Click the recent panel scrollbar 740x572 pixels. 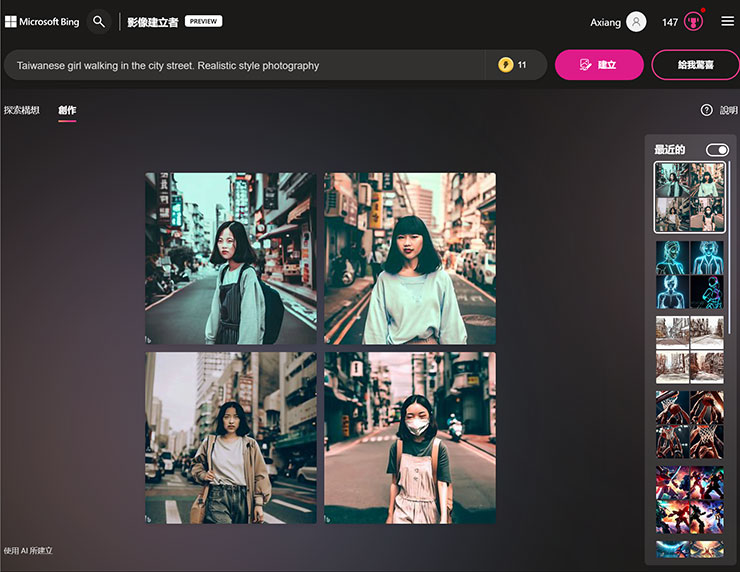pyautogui.click(x=730, y=248)
